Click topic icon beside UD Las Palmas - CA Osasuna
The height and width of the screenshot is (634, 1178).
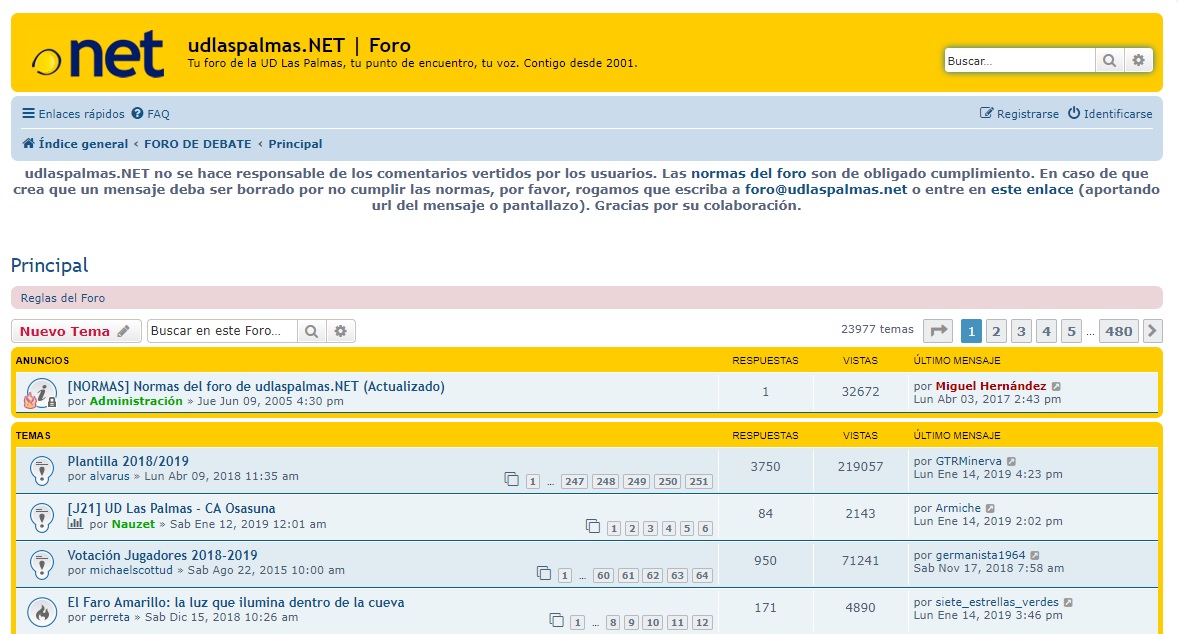pos(42,517)
